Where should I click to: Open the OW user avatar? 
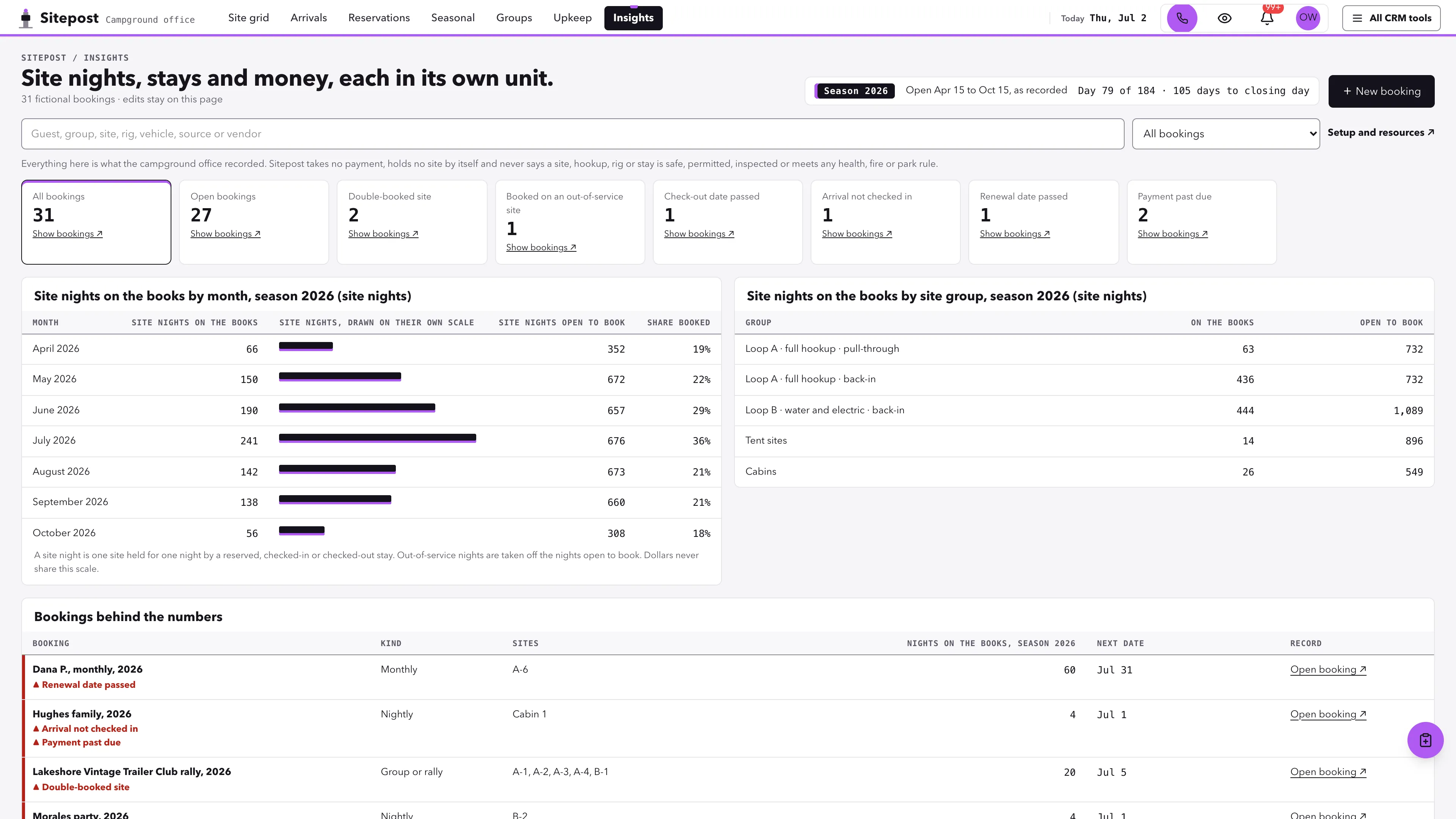pyautogui.click(x=1307, y=18)
